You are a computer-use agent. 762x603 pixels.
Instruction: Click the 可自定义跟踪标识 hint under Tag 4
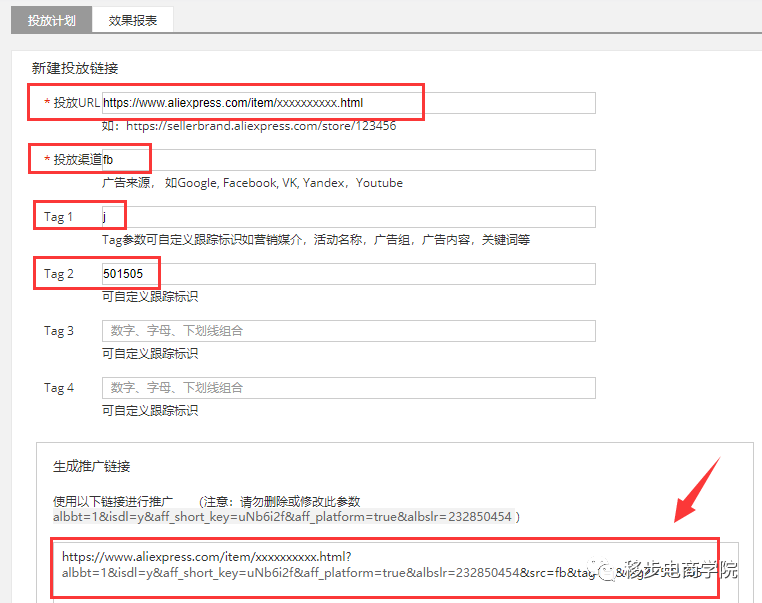(x=150, y=411)
